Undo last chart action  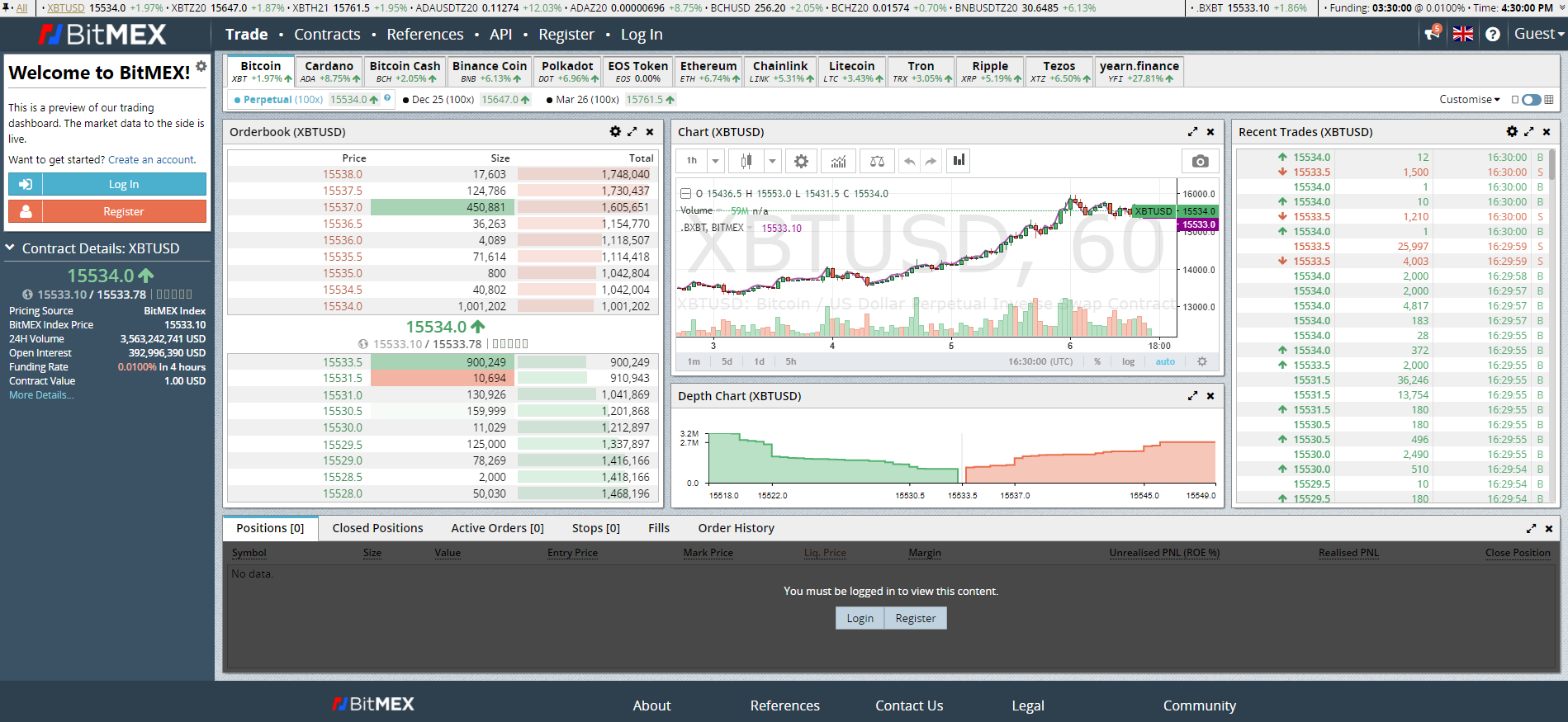click(909, 161)
